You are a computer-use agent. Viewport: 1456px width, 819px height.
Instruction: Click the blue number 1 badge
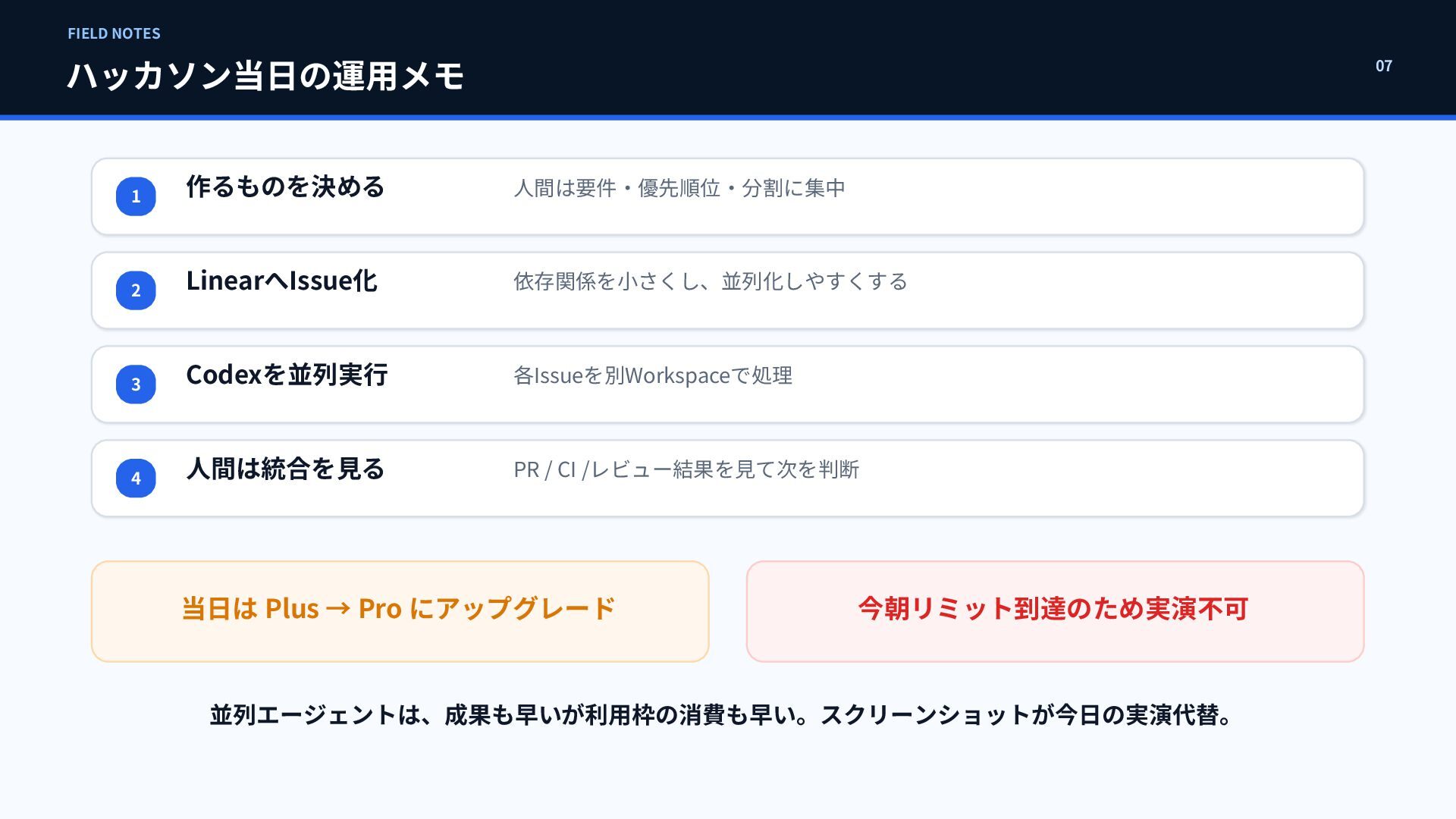coord(136,196)
